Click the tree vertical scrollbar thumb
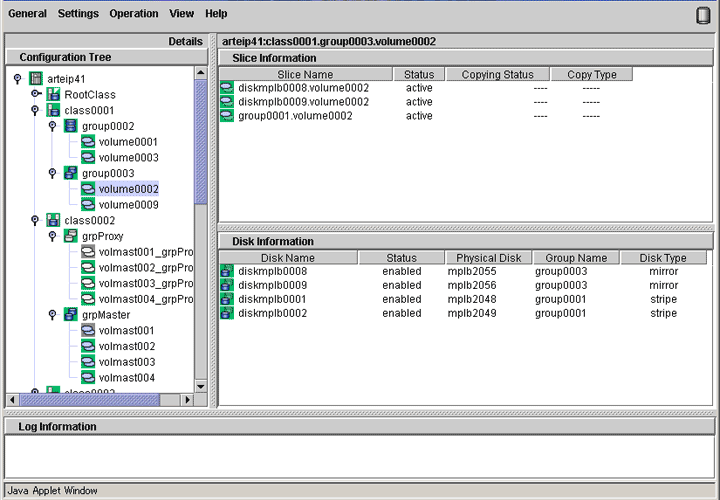This screenshot has height=500, width=720. (x=201, y=141)
